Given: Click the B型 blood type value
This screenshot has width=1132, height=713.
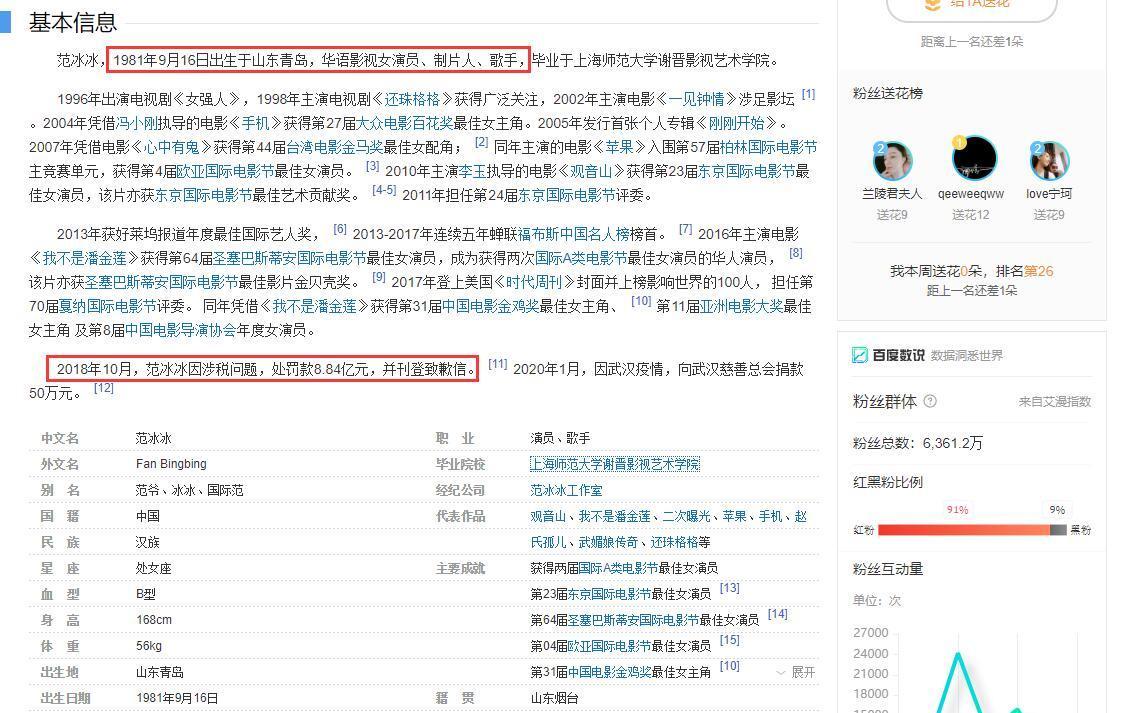Looking at the screenshot, I should [x=146, y=594].
